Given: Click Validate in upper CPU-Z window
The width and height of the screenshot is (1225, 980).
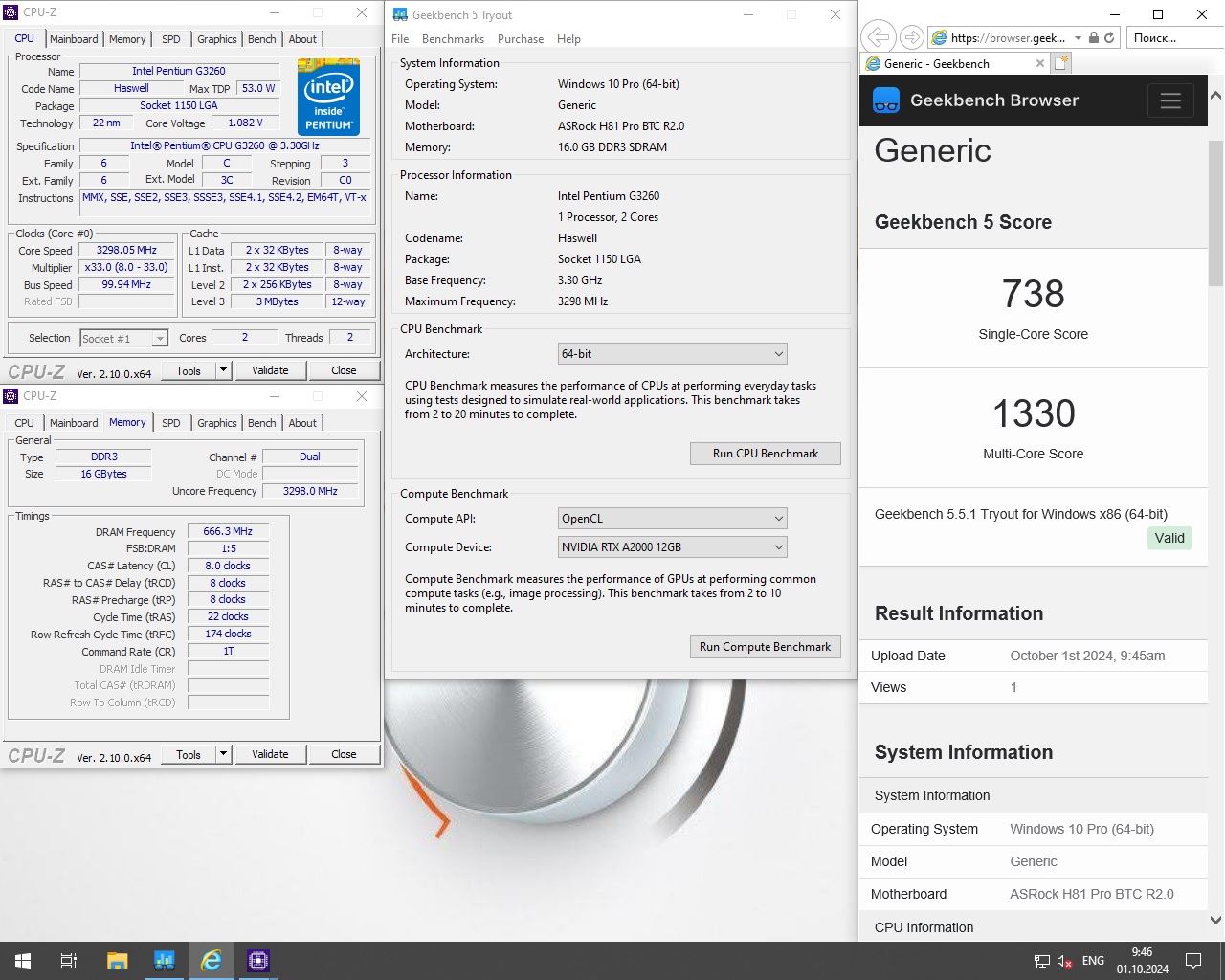Looking at the screenshot, I should (x=270, y=370).
